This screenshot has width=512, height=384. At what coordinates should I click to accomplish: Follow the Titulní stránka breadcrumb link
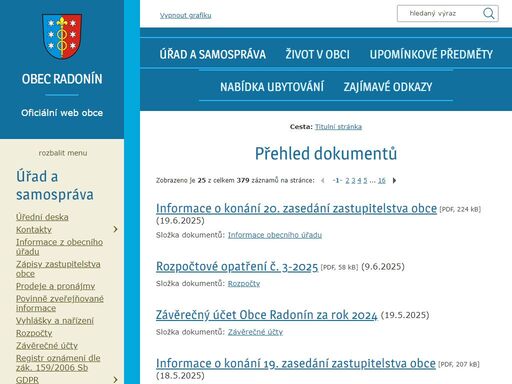pos(338,127)
